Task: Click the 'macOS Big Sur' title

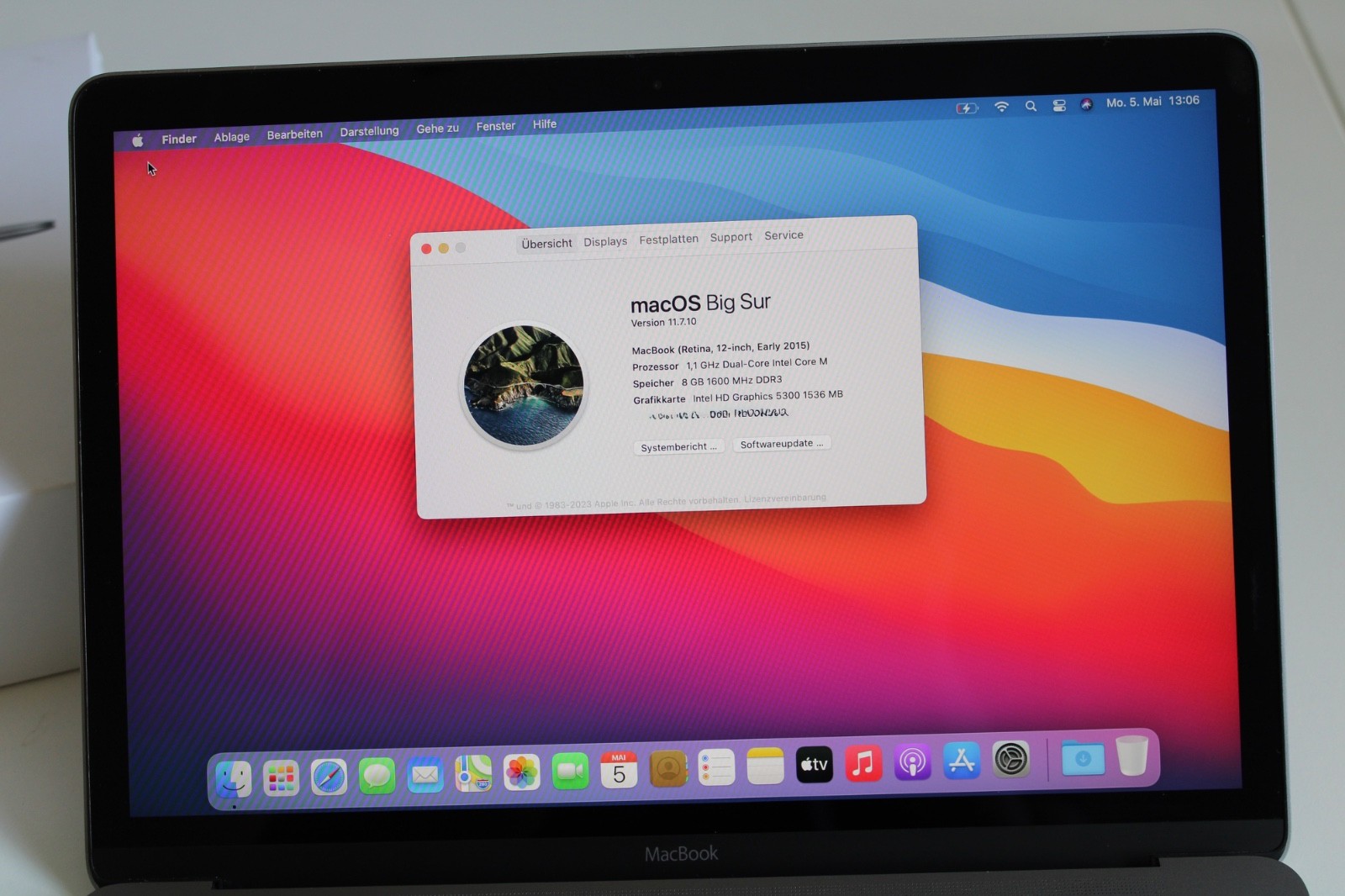Action: point(700,303)
